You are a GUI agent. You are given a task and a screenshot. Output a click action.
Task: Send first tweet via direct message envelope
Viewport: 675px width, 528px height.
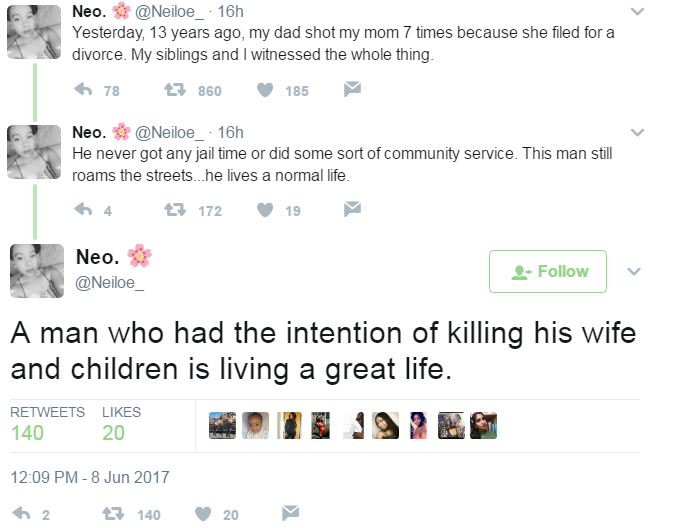pyautogui.click(x=352, y=91)
